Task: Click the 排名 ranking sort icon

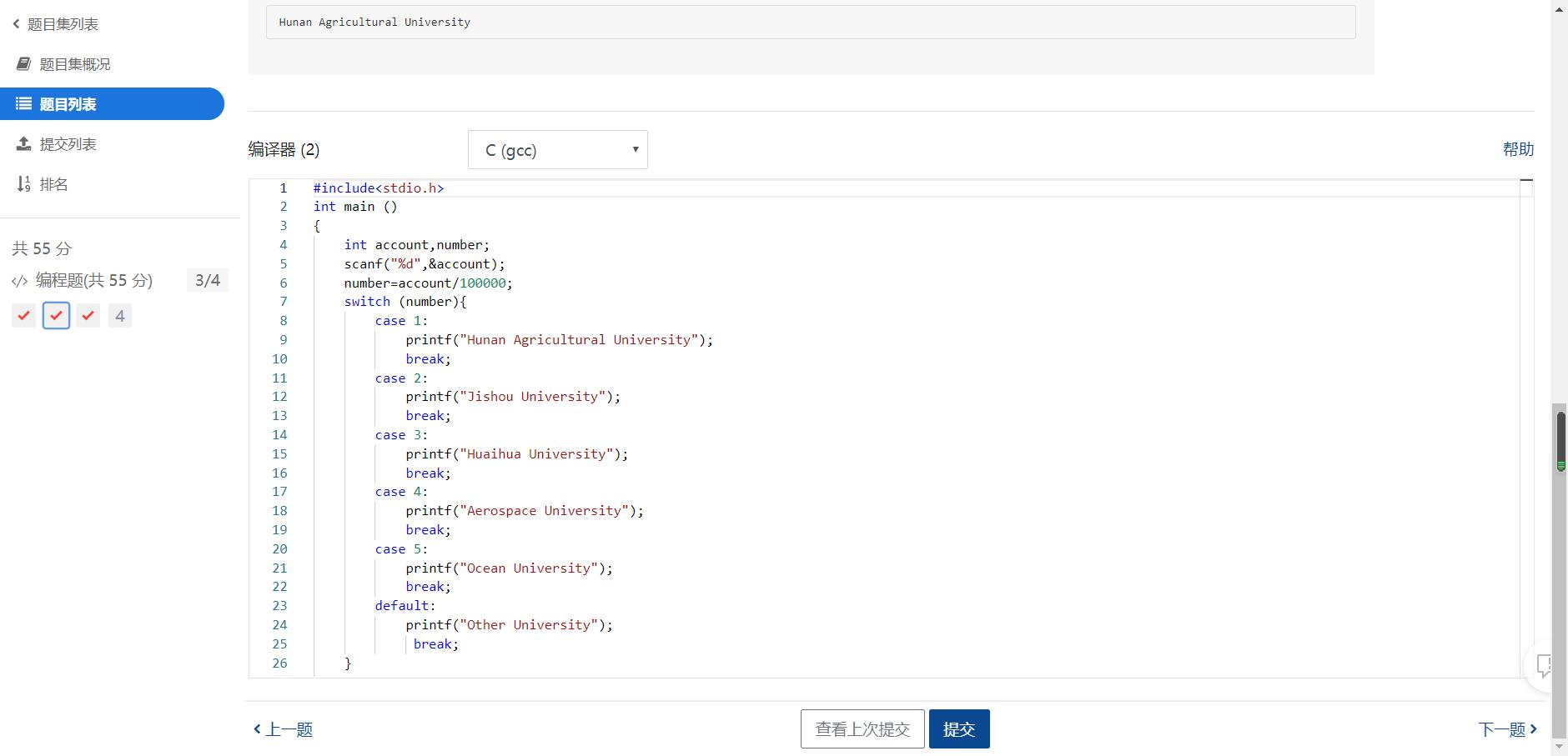Action: click(x=24, y=184)
